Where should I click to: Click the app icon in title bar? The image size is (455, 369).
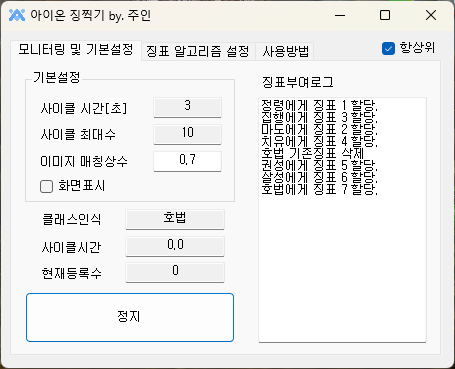coord(17,15)
